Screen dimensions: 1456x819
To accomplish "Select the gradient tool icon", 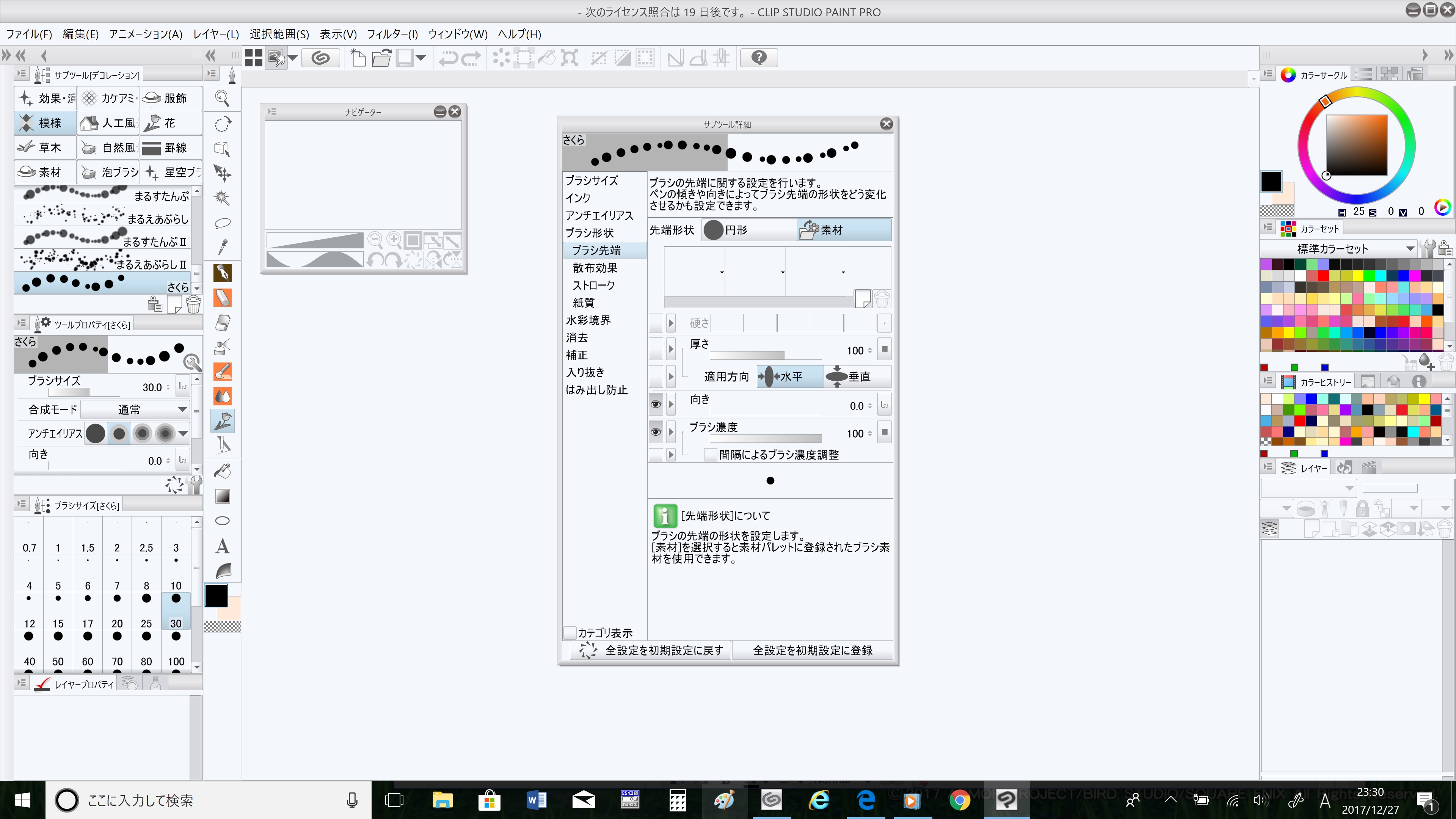I will [x=222, y=496].
